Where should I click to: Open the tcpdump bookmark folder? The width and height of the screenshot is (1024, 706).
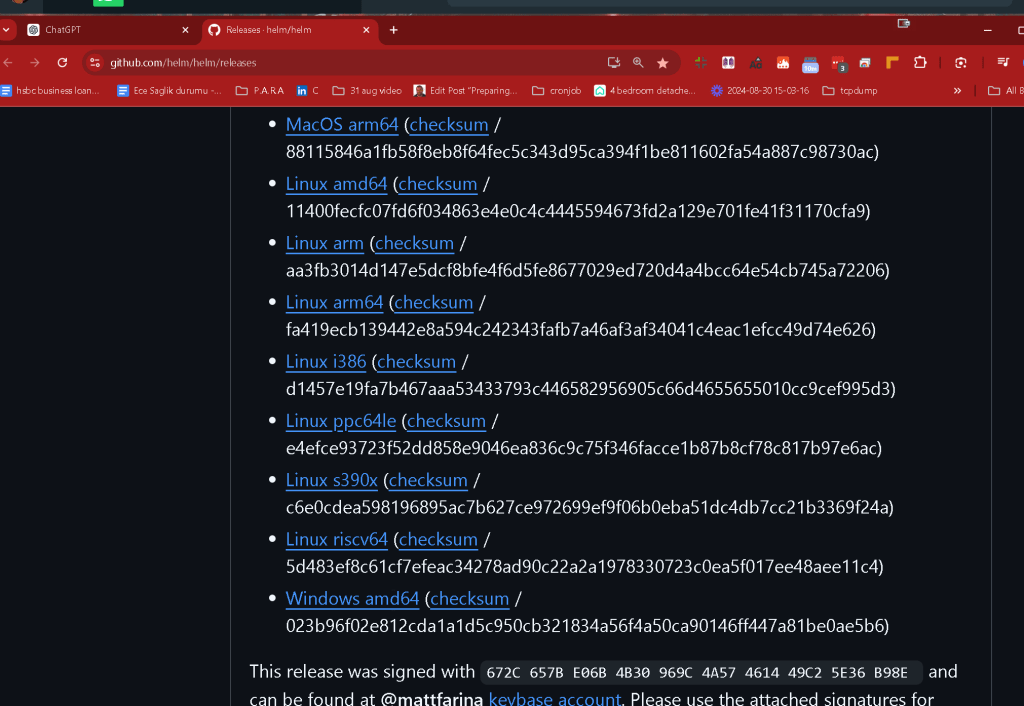[x=850, y=91]
